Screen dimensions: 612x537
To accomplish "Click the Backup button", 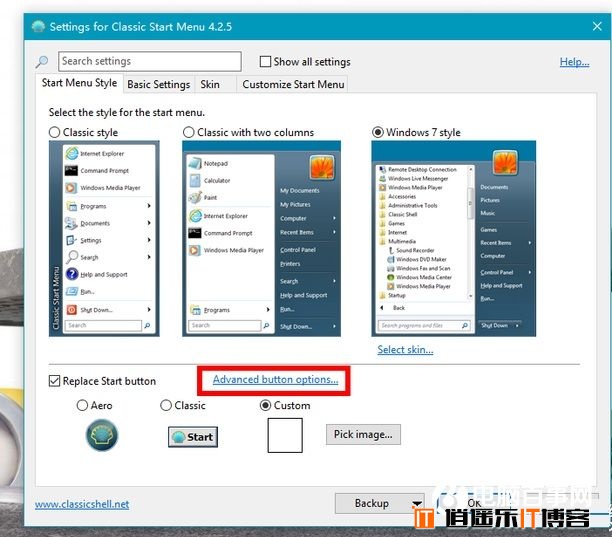I will click(x=379, y=503).
